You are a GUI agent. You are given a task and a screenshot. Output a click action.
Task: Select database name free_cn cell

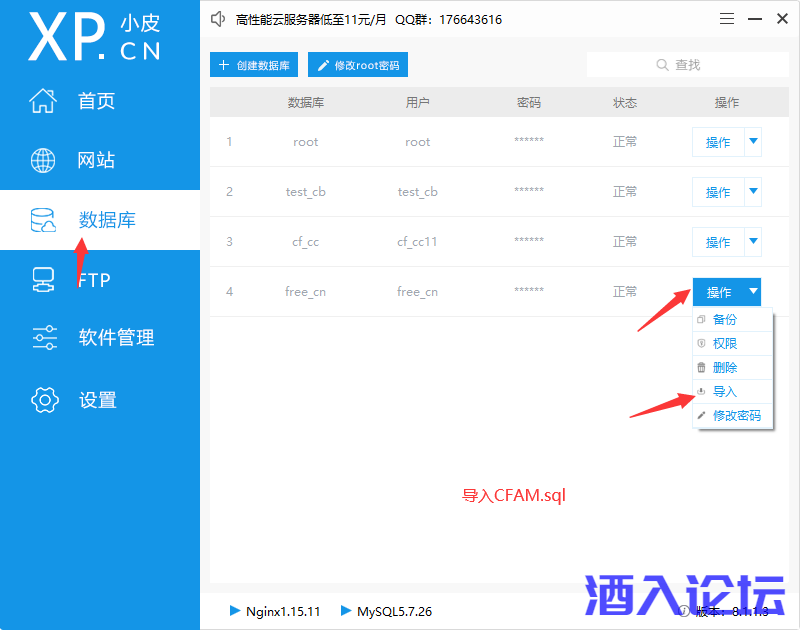[x=306, y=292]
